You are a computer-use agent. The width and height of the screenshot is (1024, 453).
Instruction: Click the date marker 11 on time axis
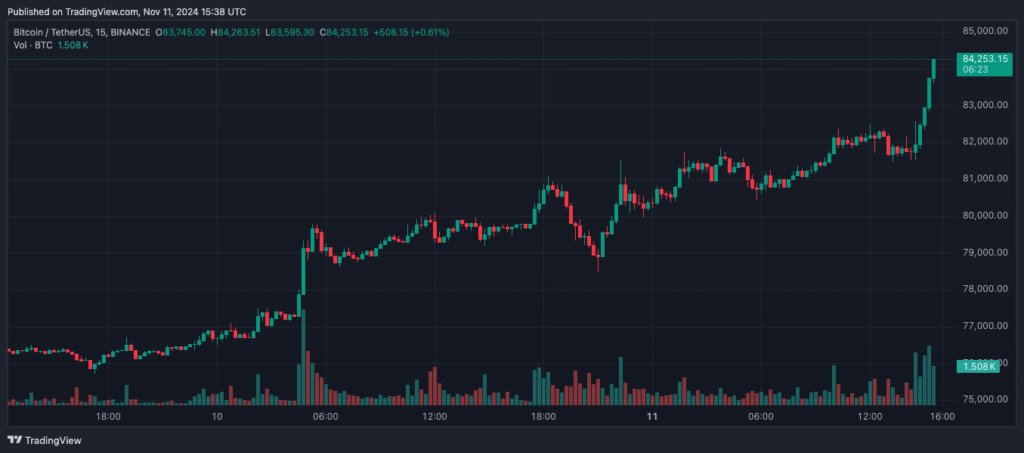(651, 417)
